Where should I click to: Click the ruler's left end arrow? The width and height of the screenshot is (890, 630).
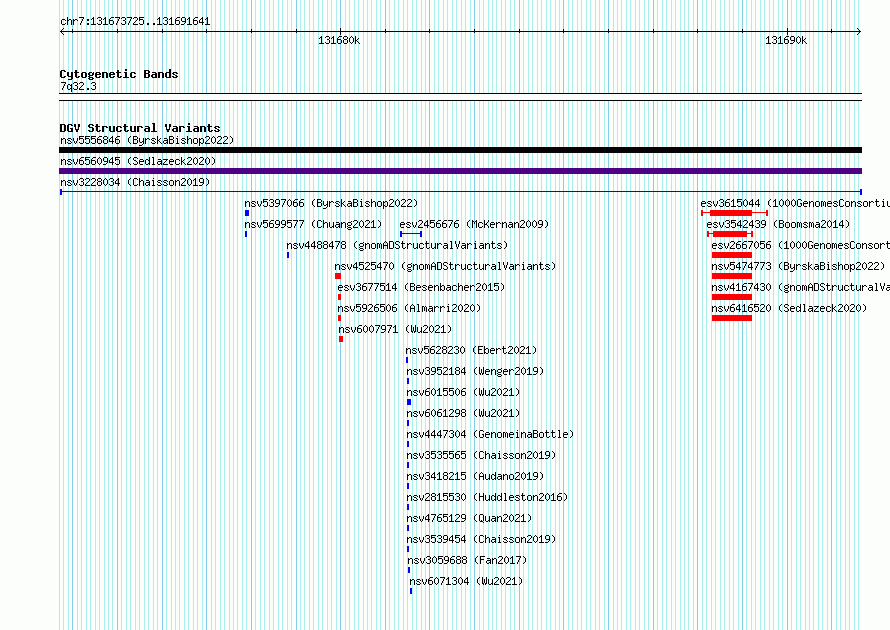point(62,31)
